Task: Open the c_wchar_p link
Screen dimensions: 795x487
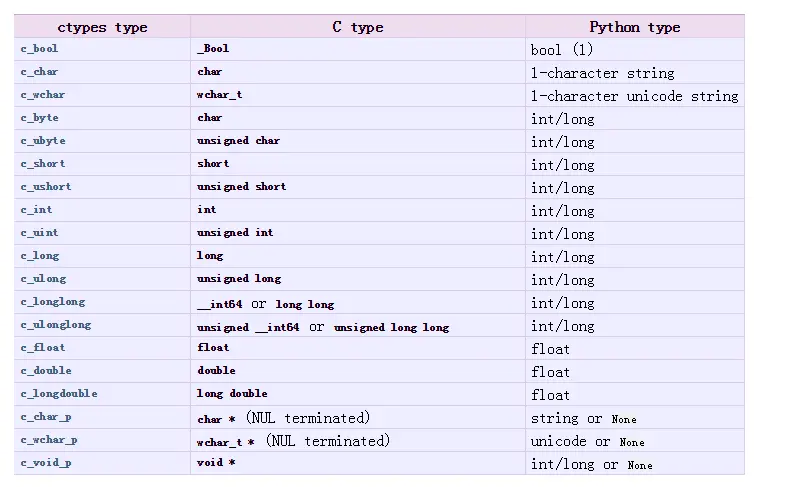Action: click(x=48, y=440)
